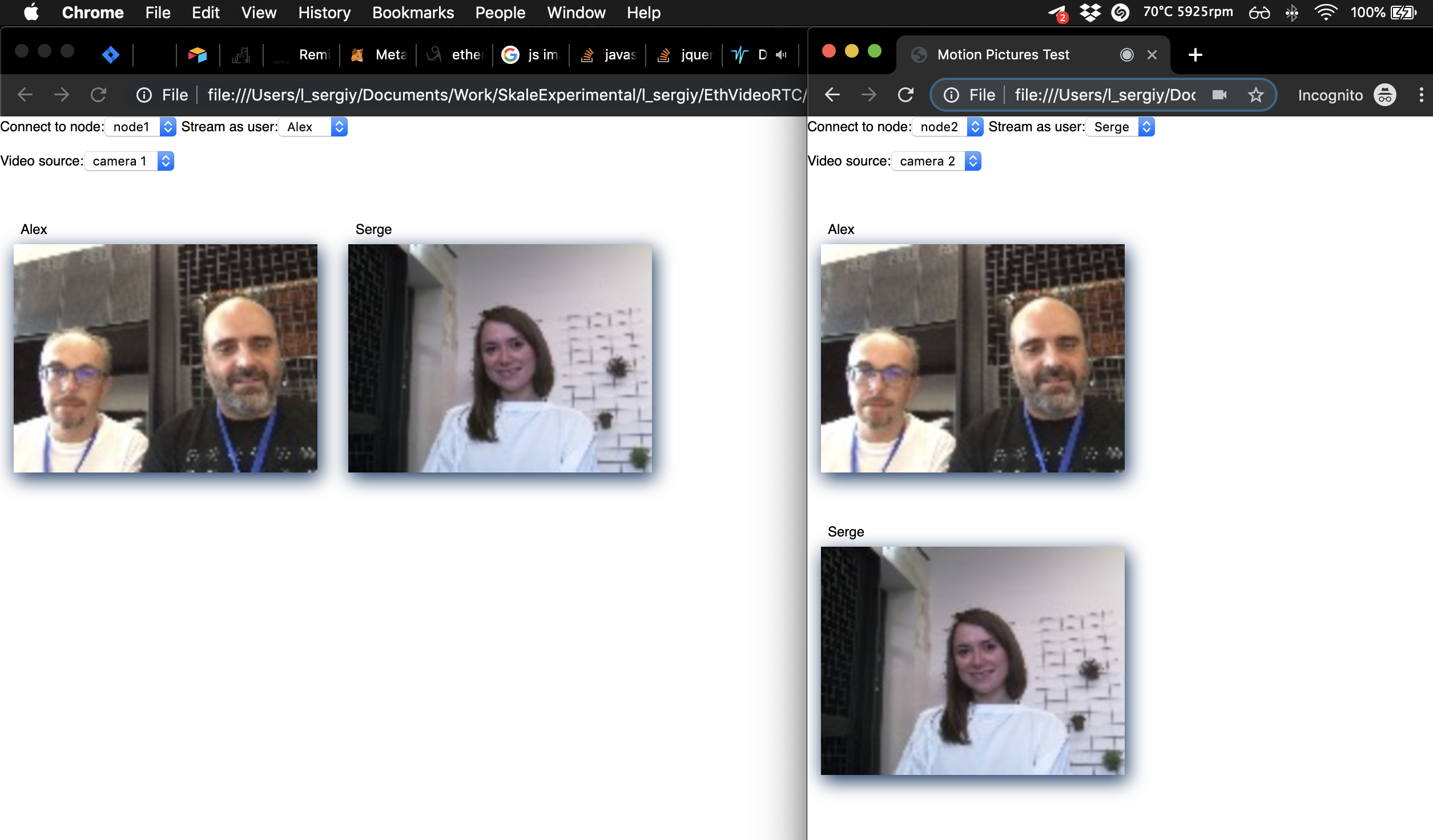Click the bookmark star icon
Image resolution: width=1433 pixels, height=840 pixels.
[x=1255, y=95]
